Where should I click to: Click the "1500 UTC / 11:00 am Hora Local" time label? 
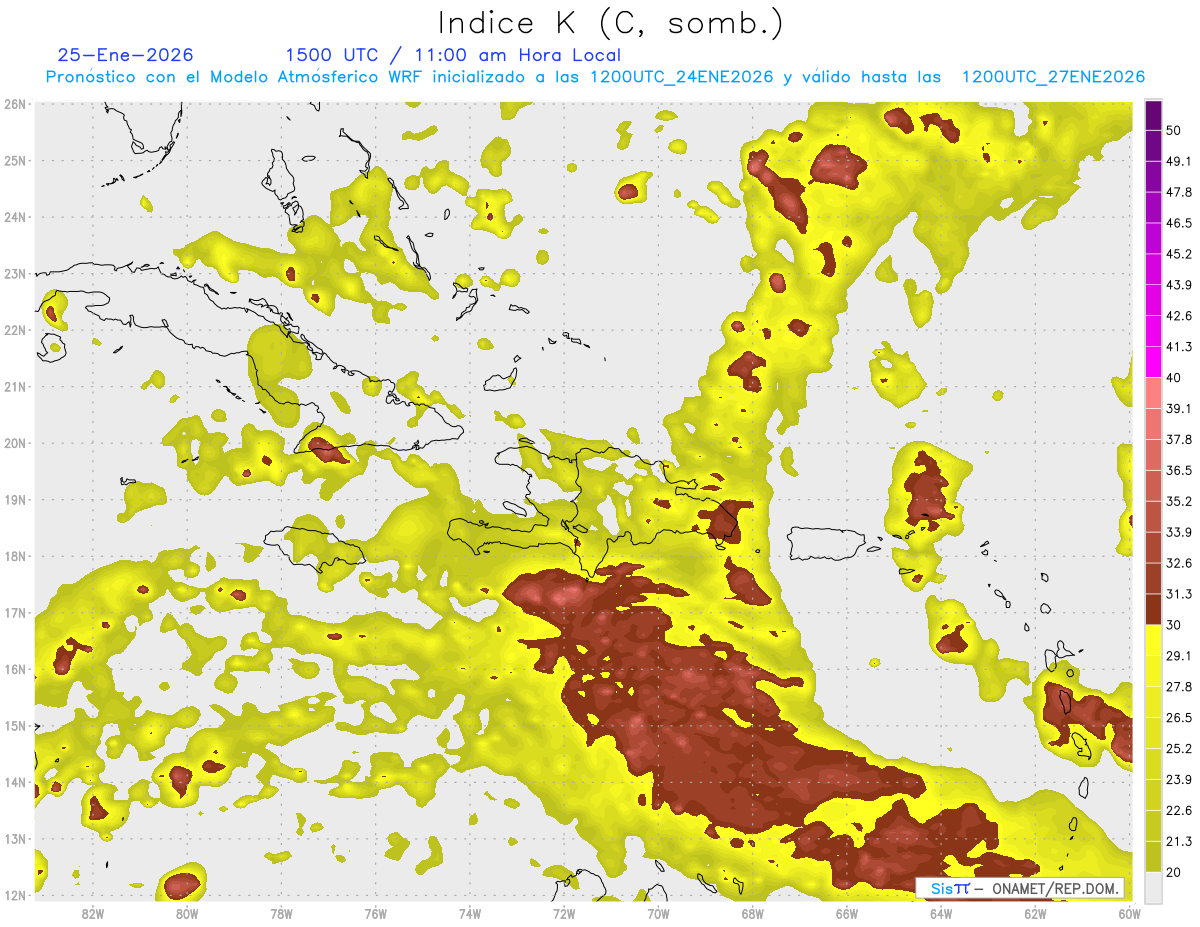coord(453,55)
